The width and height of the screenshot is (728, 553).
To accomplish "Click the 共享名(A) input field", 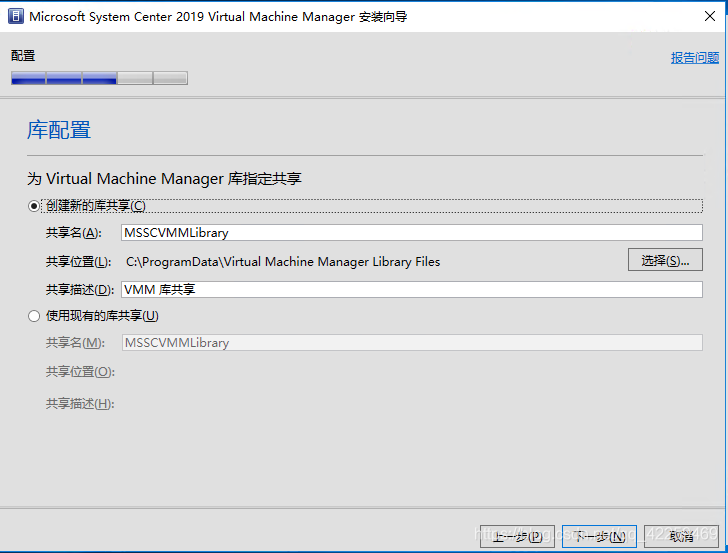I will pyautogui.click(x=411, y=233).
